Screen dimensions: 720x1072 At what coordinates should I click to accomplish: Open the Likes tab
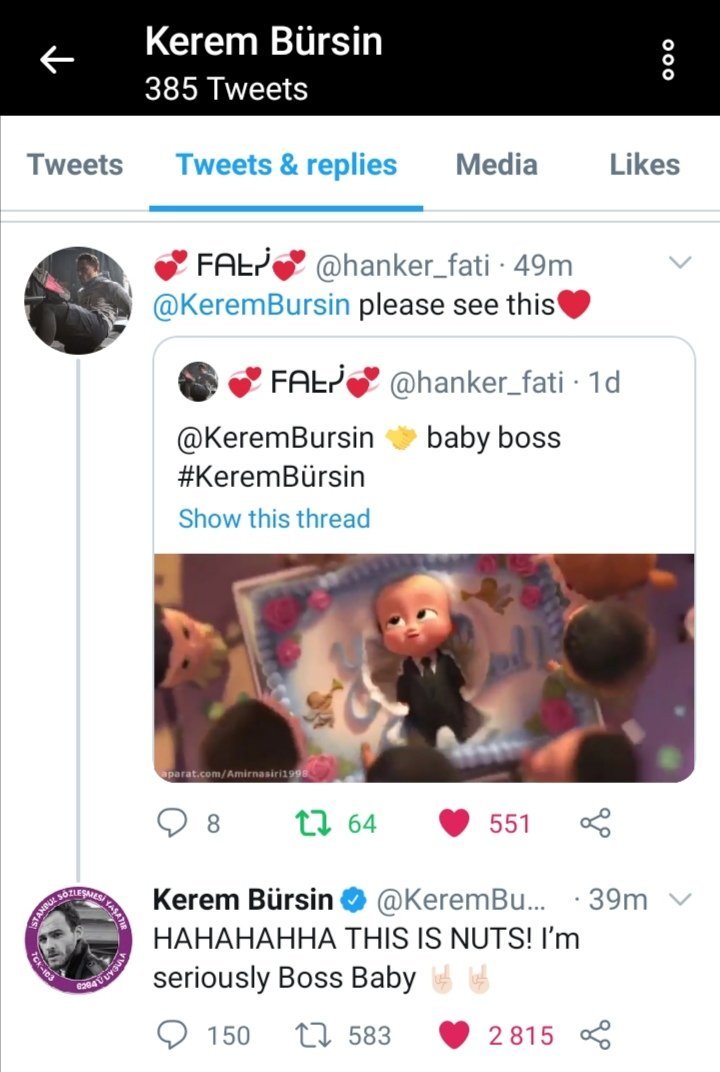[644, 165]
